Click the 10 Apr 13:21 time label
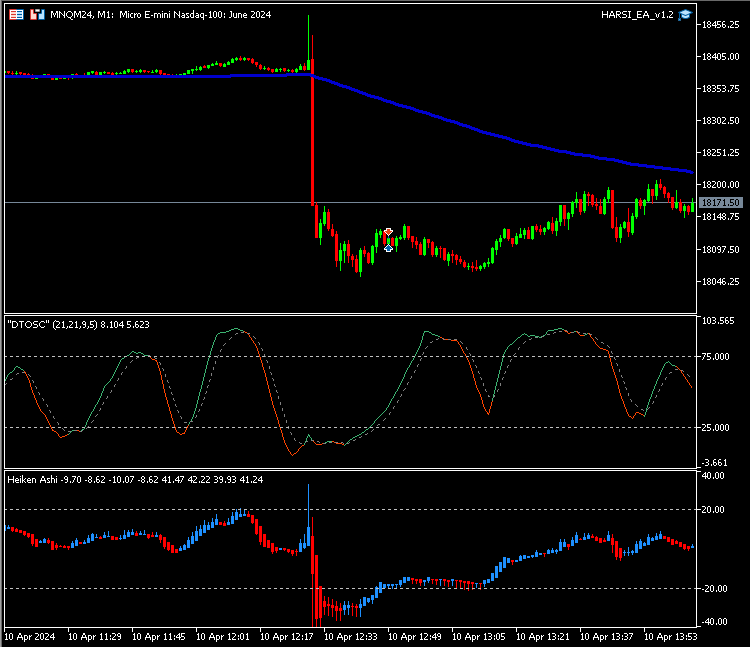This screenshot has width=750, height=647. point(543,637)
